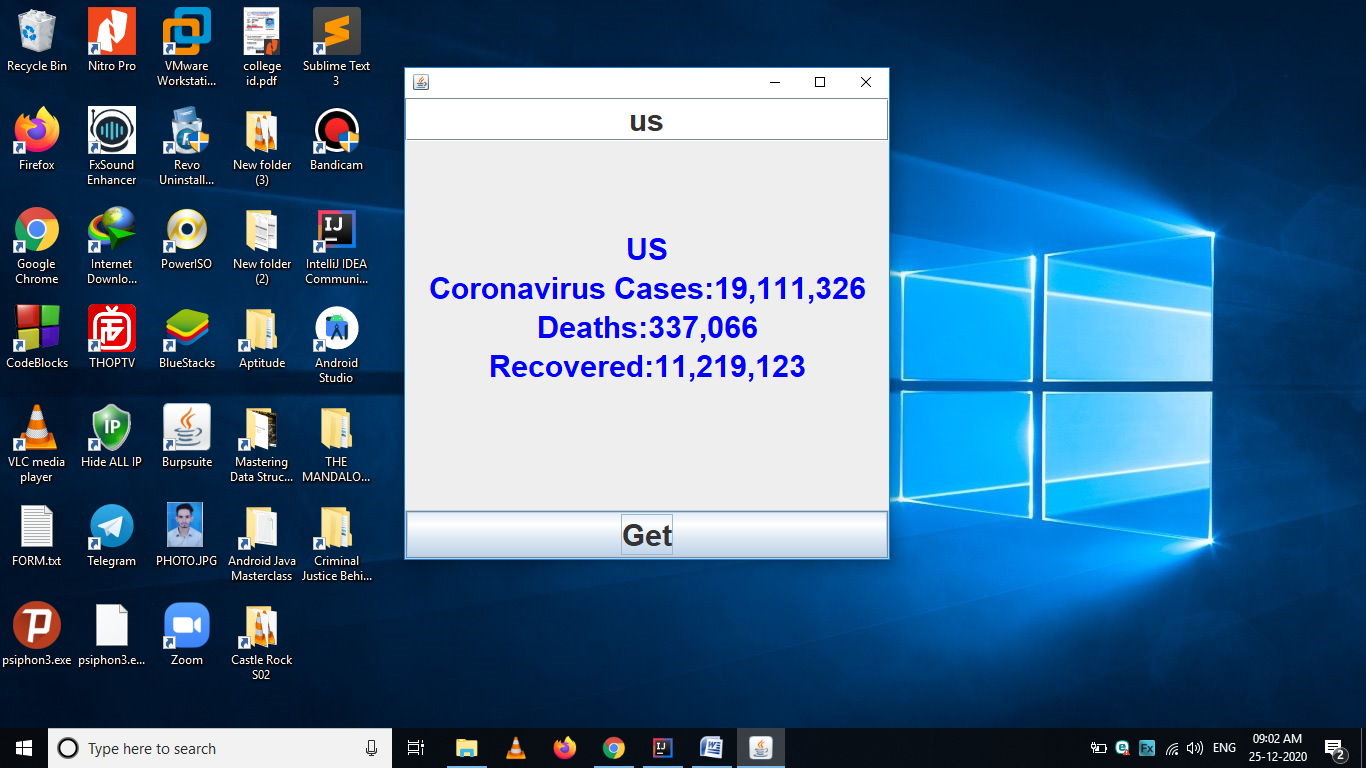
Task: Select the Telegram desktop shortcut
Action: [112, 536]
